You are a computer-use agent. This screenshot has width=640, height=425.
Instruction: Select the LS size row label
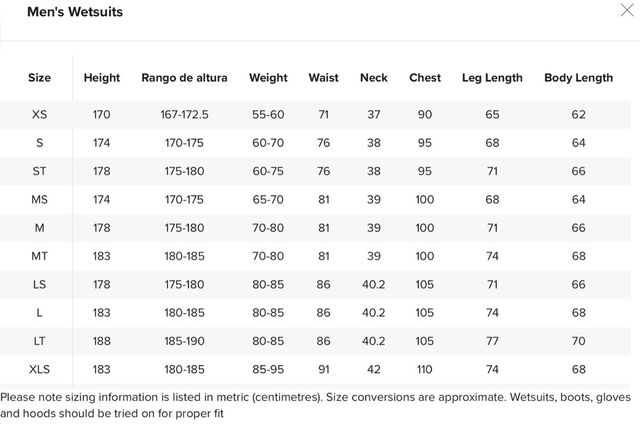coord(39,285)
